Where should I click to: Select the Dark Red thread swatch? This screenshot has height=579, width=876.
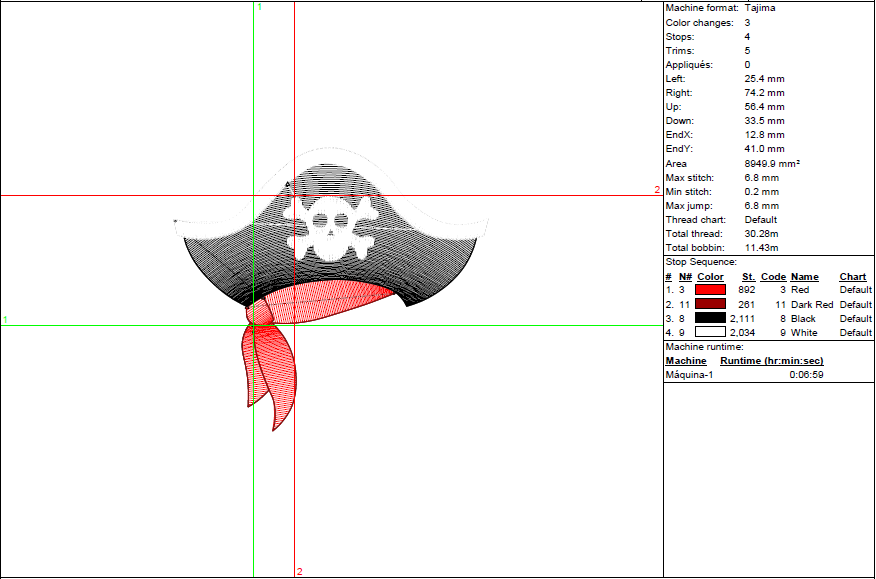[710, 304]
